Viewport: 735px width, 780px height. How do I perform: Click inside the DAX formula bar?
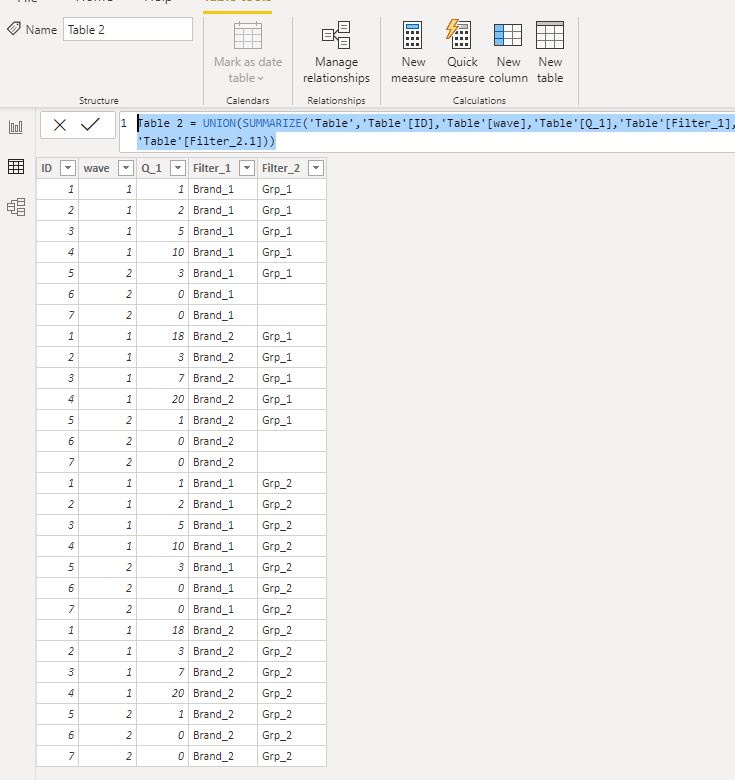(428, 132)
